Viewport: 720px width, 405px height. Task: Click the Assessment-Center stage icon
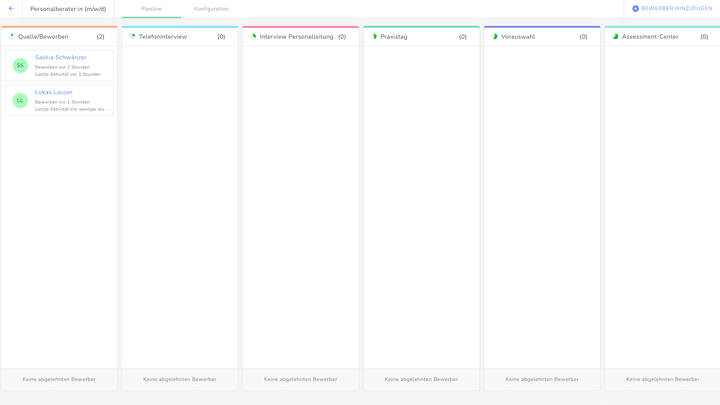(x=615, y=37)
